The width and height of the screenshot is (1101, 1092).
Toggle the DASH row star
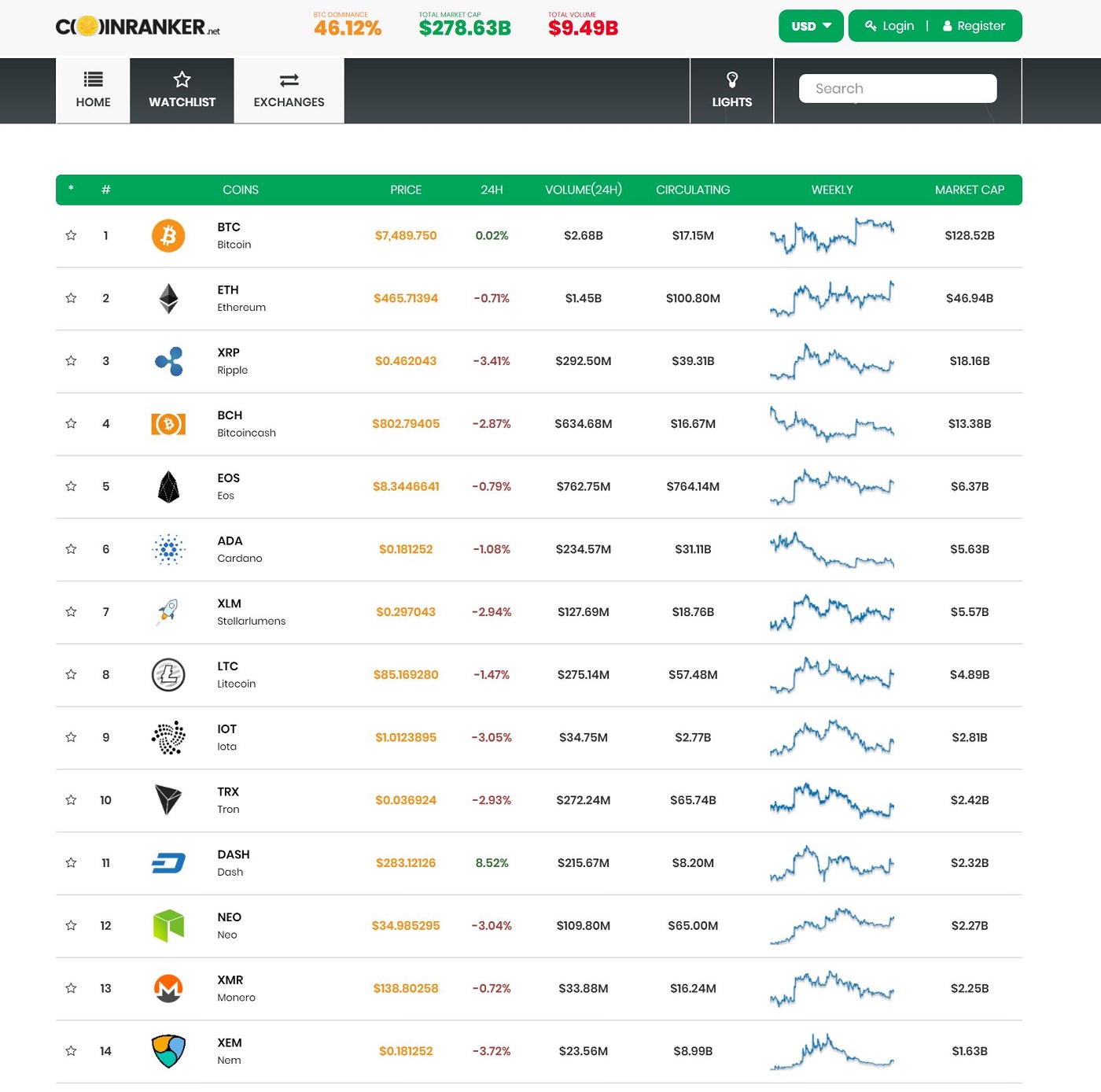pos(71,863)
